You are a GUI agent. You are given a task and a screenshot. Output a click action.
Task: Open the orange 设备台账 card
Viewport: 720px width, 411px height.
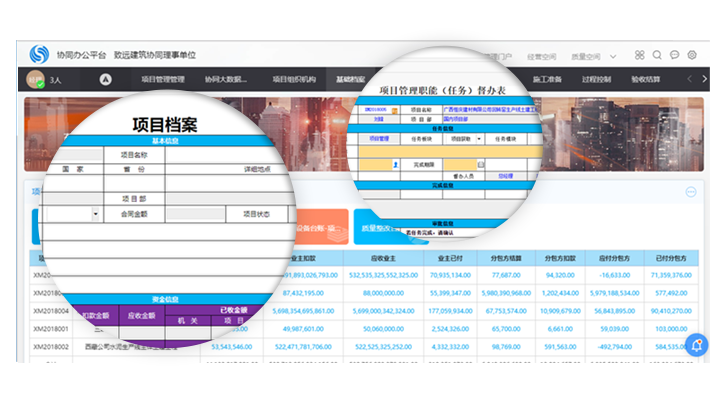pos(322,227)
